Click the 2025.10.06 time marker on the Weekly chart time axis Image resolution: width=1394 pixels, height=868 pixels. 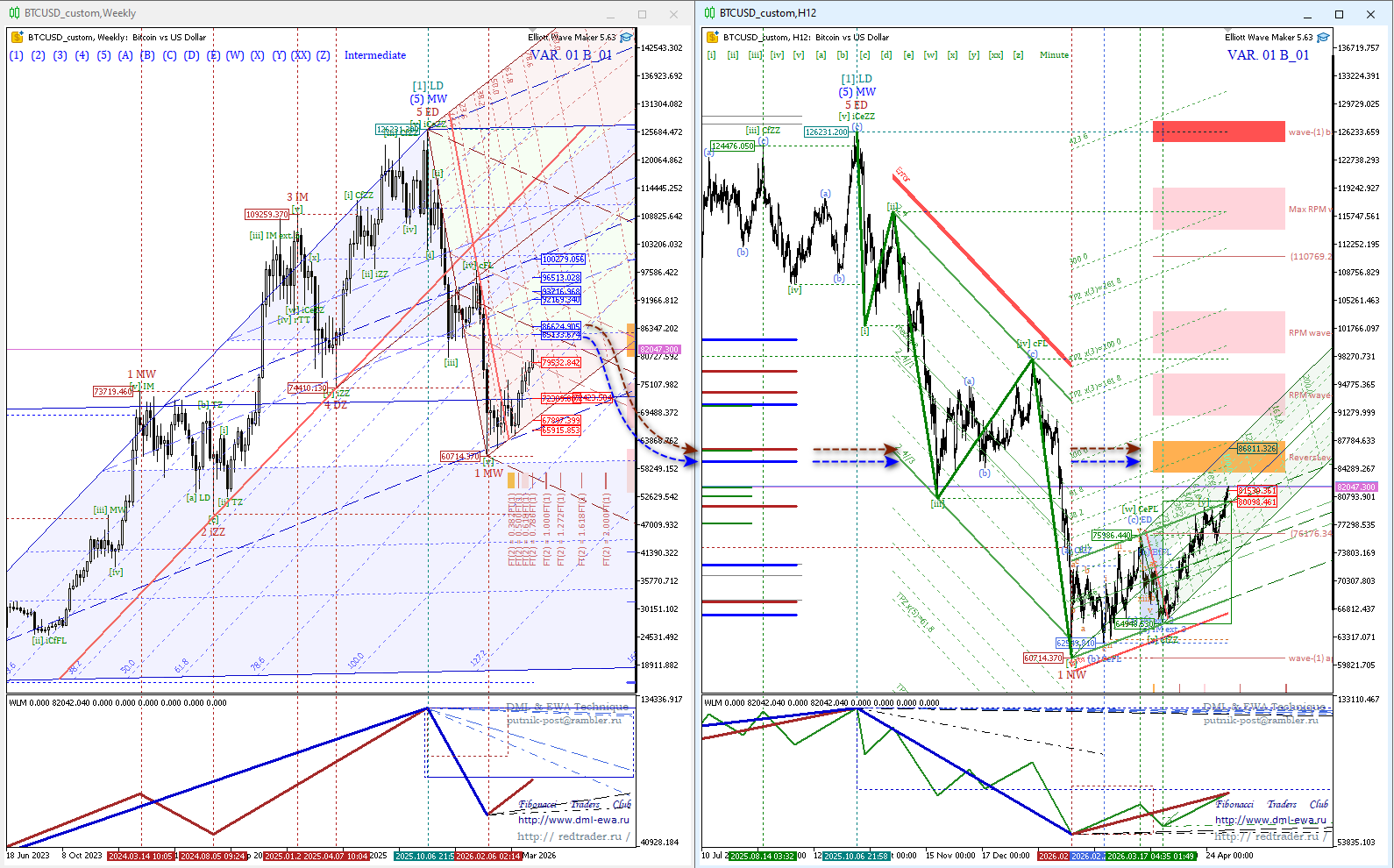[x=423, y=856]
